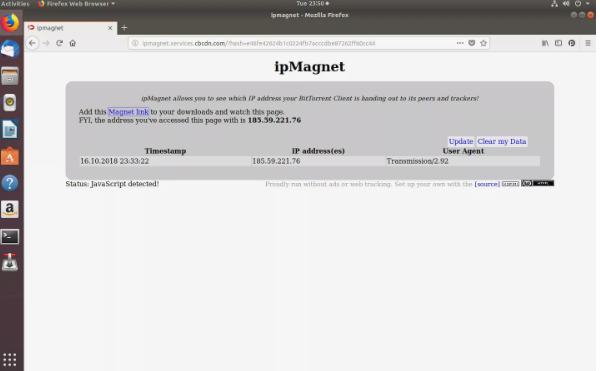Image resolution: width=600 pixels, height=371 pixels.
Task: Click the Timestamp column header
Action: tap(165, 151)
